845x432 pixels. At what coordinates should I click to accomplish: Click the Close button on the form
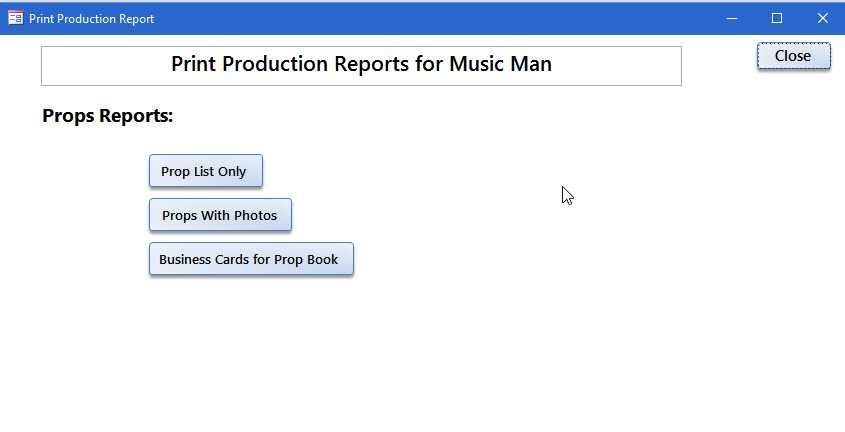click(793, 56)
